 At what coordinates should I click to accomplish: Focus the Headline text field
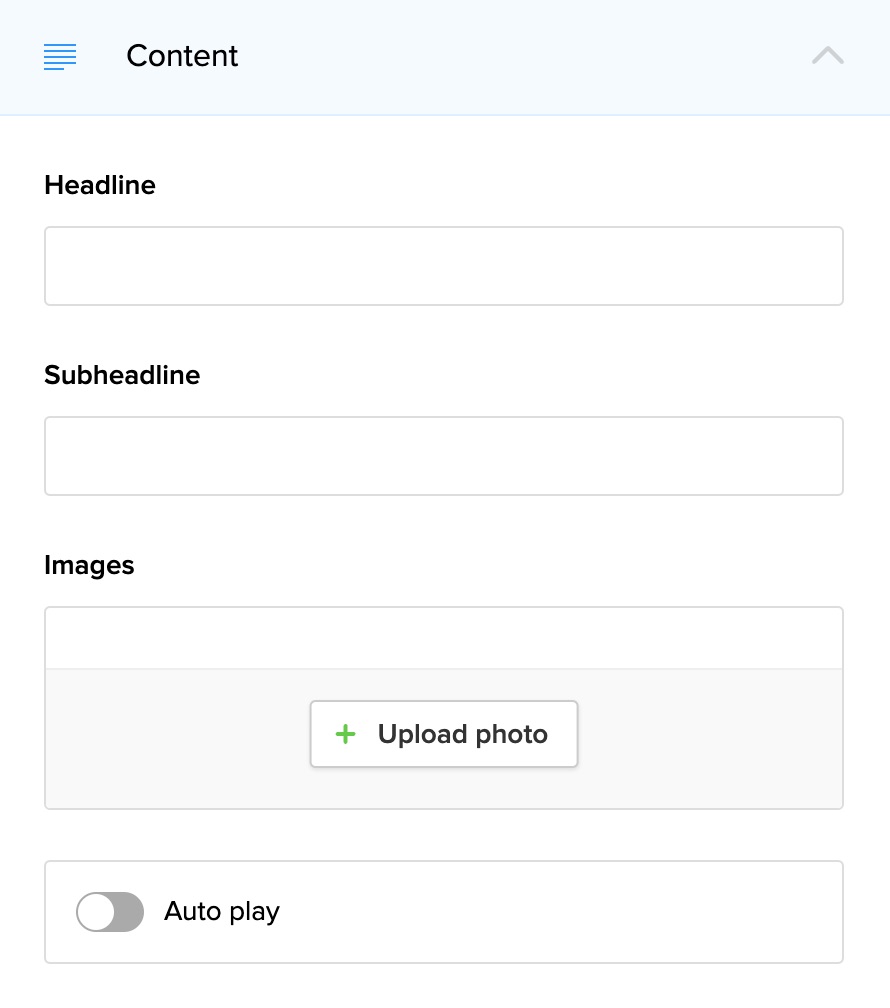coord(443,266)
